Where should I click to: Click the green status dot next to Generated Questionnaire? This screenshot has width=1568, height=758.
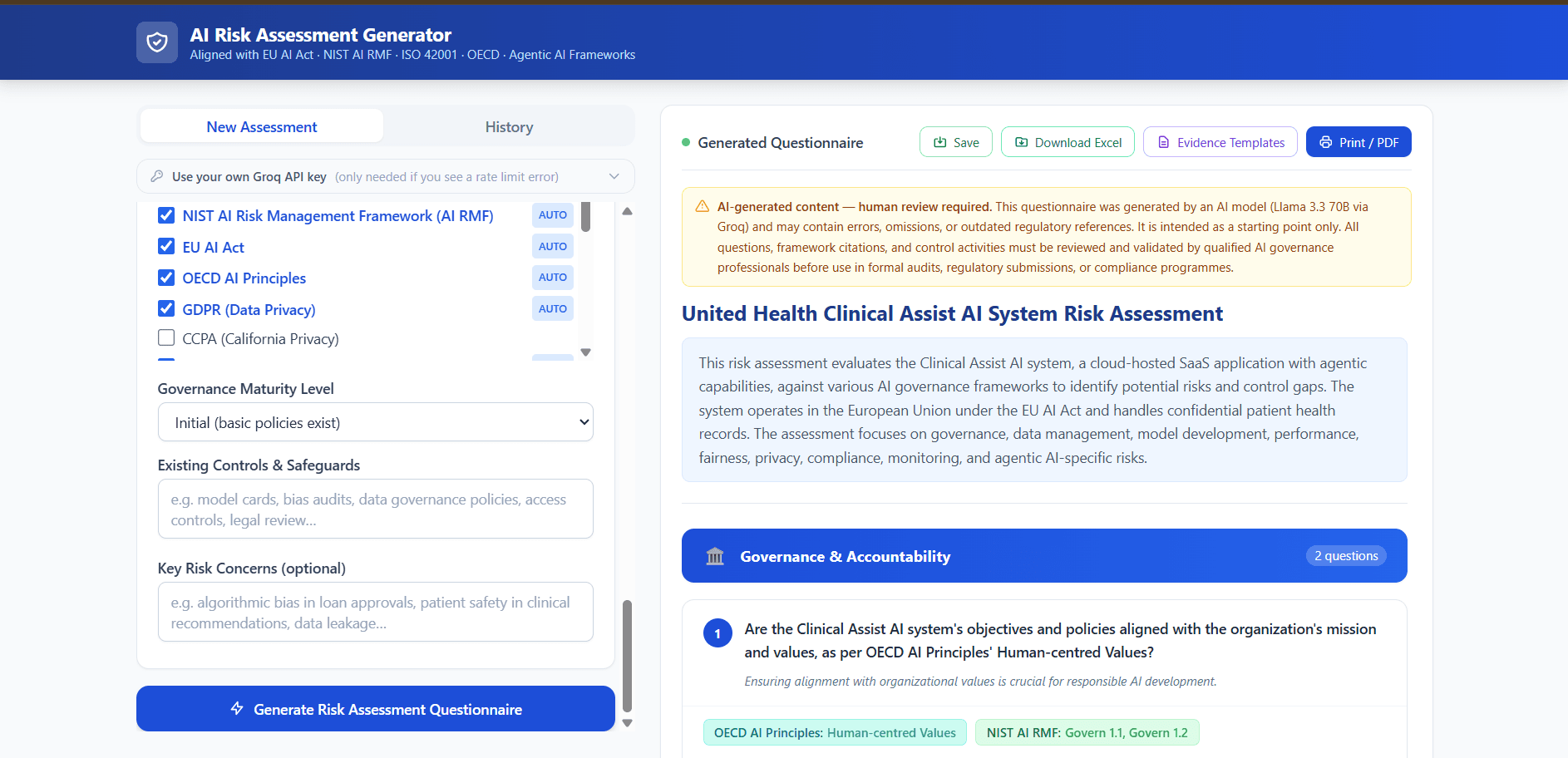pos(686,142)
